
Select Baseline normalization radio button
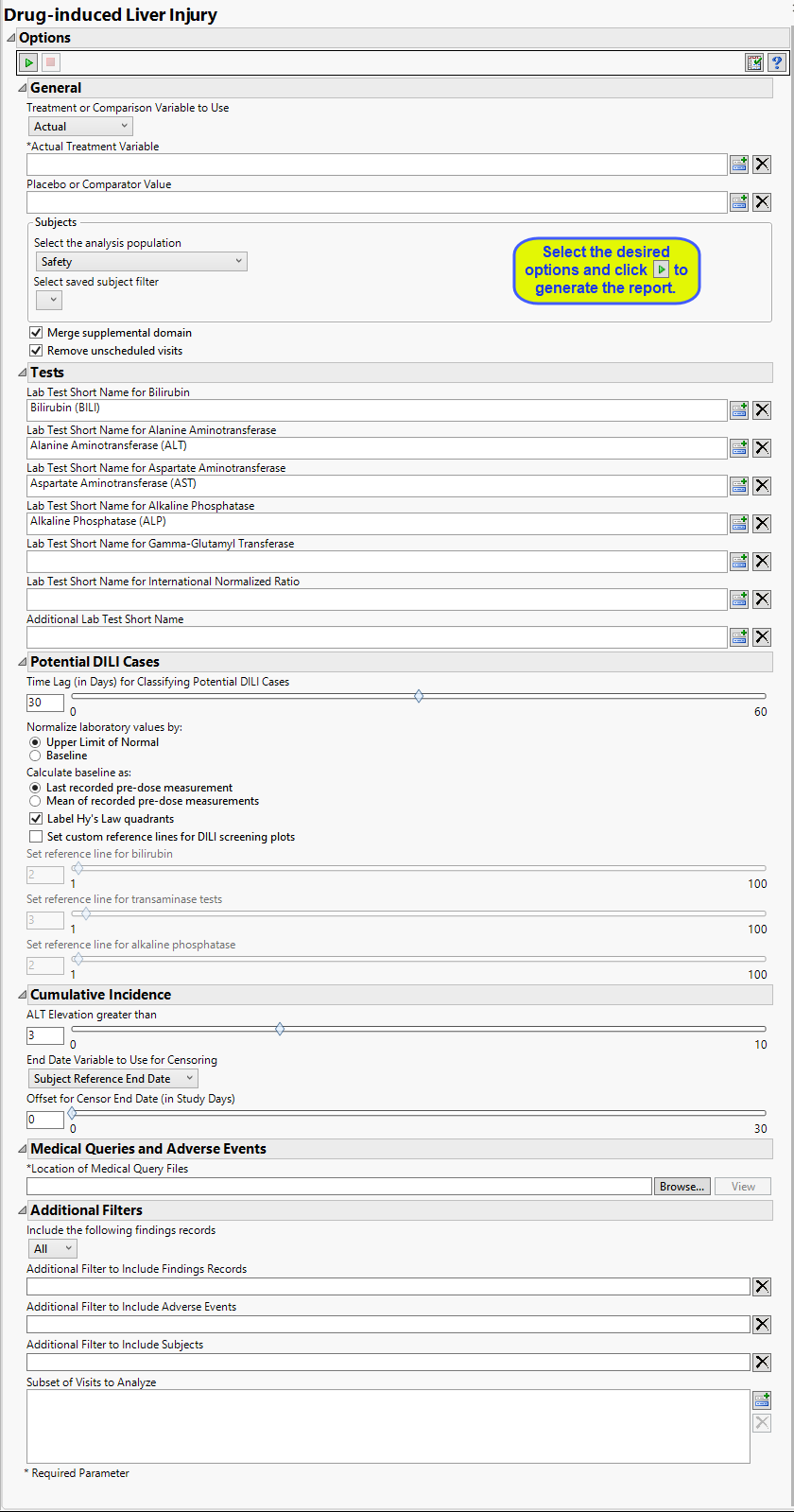tap(35, 756)
